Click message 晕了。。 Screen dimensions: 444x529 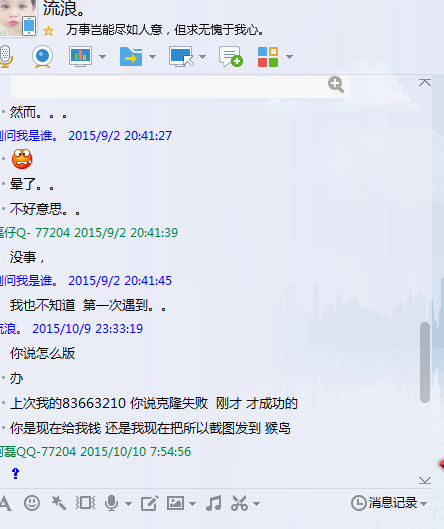[x=32, y=185]
